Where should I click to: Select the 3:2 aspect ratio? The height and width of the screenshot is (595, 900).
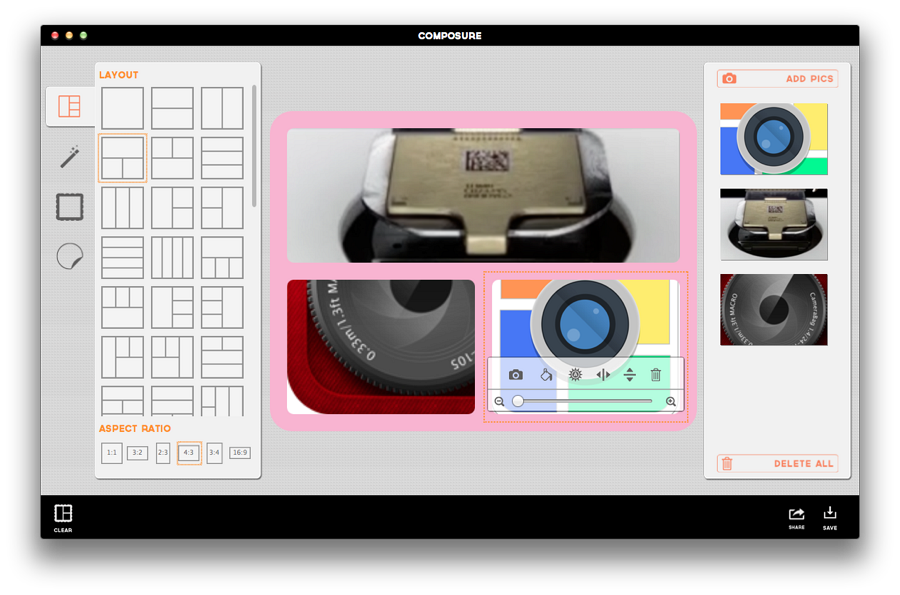pyautogui.click(x=137, y=453)
